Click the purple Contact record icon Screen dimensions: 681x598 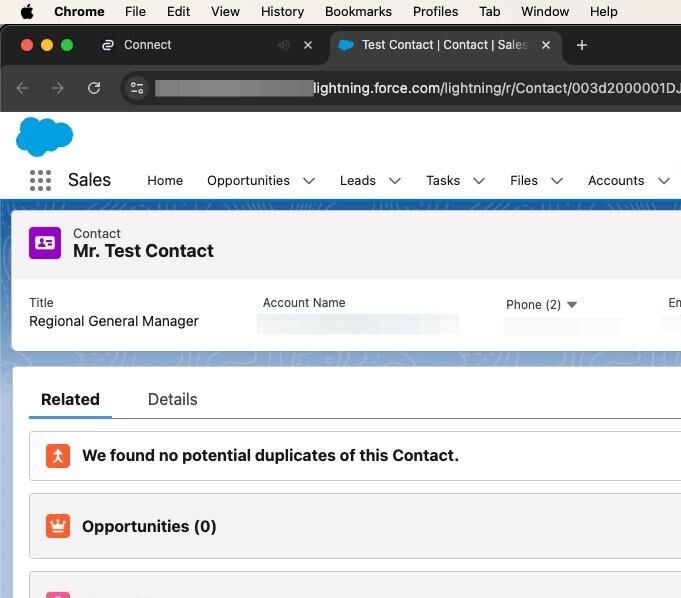45,243
